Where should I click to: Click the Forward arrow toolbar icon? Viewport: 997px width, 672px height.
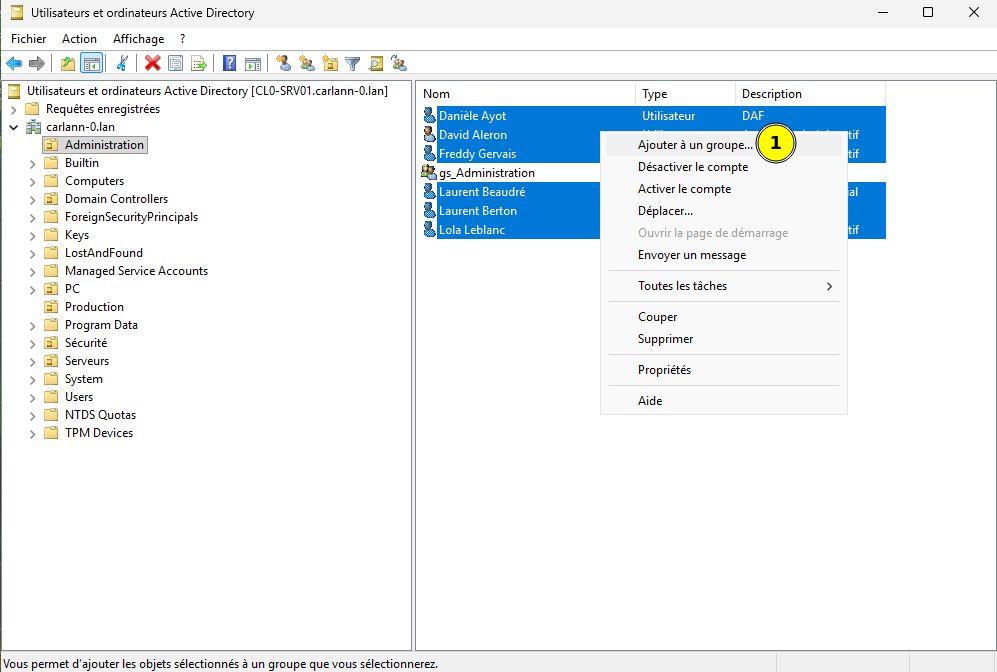coord(37,64)
